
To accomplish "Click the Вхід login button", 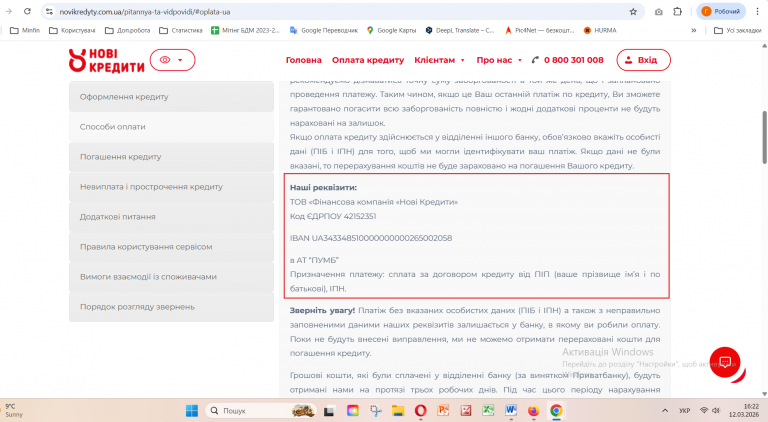I will [643, 60].
